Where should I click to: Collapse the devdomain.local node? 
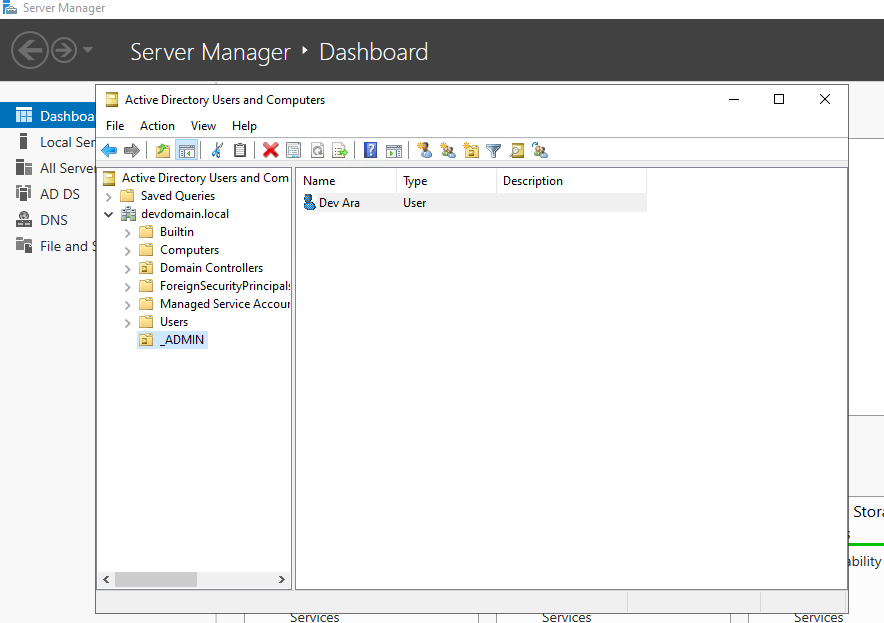pyautogui.click(x=109, y=214)
